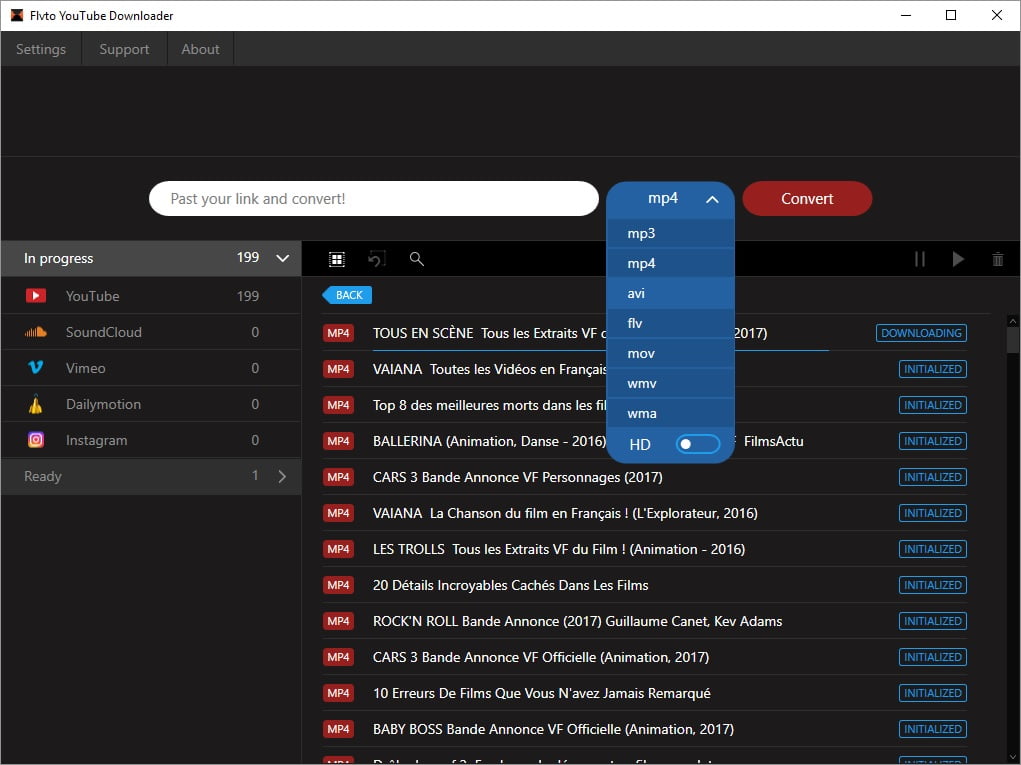Select the 'YouTube' sidebar label

(92, 296)
